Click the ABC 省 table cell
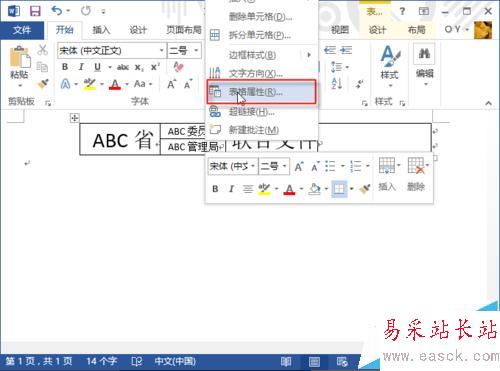The image size is (500, 371). click(x=120, y=139)
